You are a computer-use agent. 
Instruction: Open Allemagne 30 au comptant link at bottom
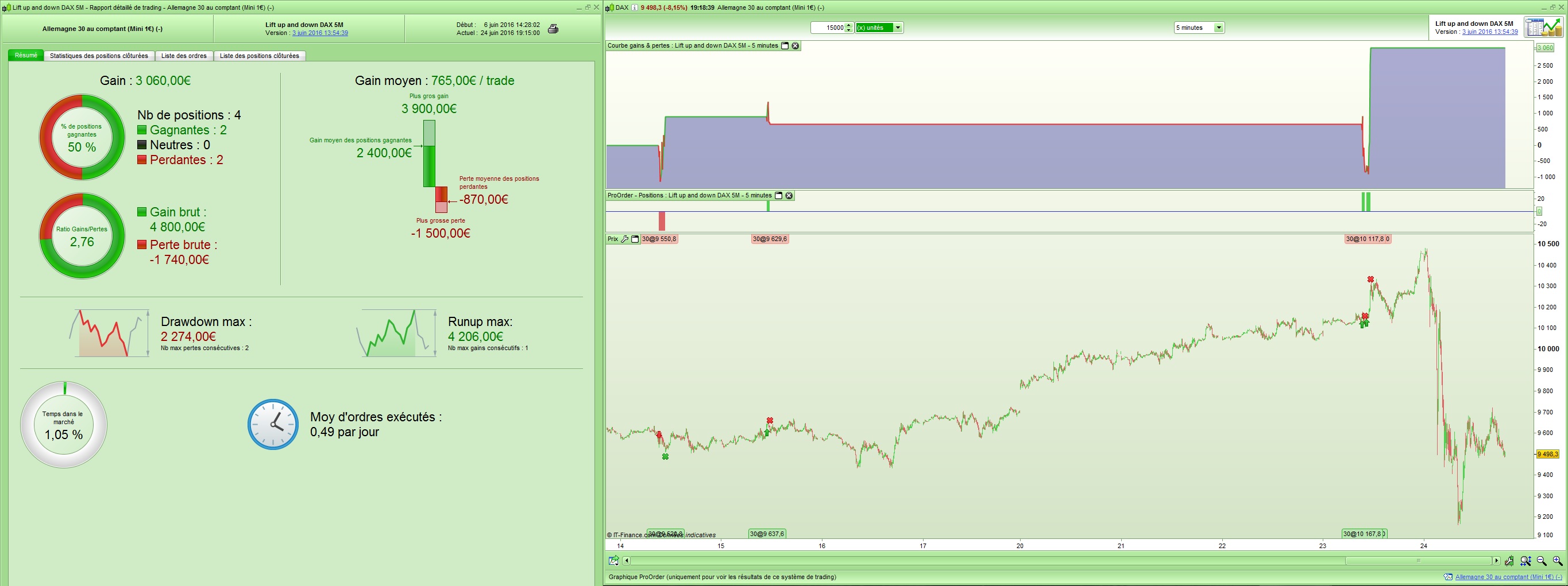pyautogui.click(x=1508, y=577)
